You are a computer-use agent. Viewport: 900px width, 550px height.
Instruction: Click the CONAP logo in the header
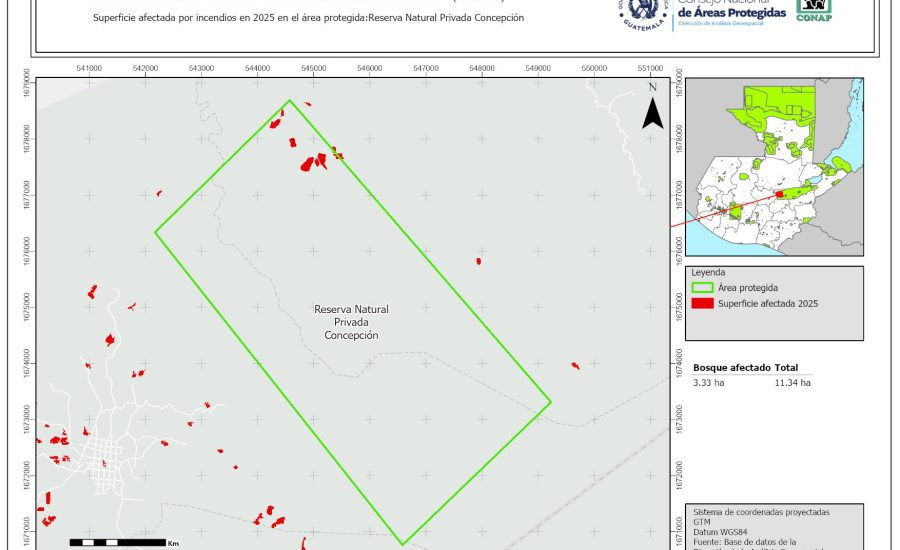pyautogui.click(x=813, y=10)
